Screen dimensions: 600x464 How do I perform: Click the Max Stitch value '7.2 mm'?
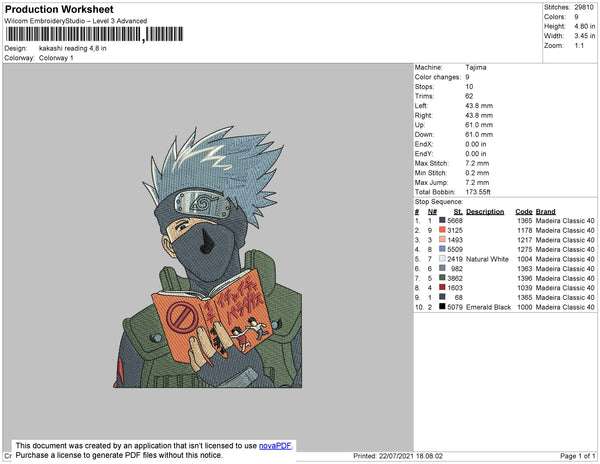(x=477, y=163)
